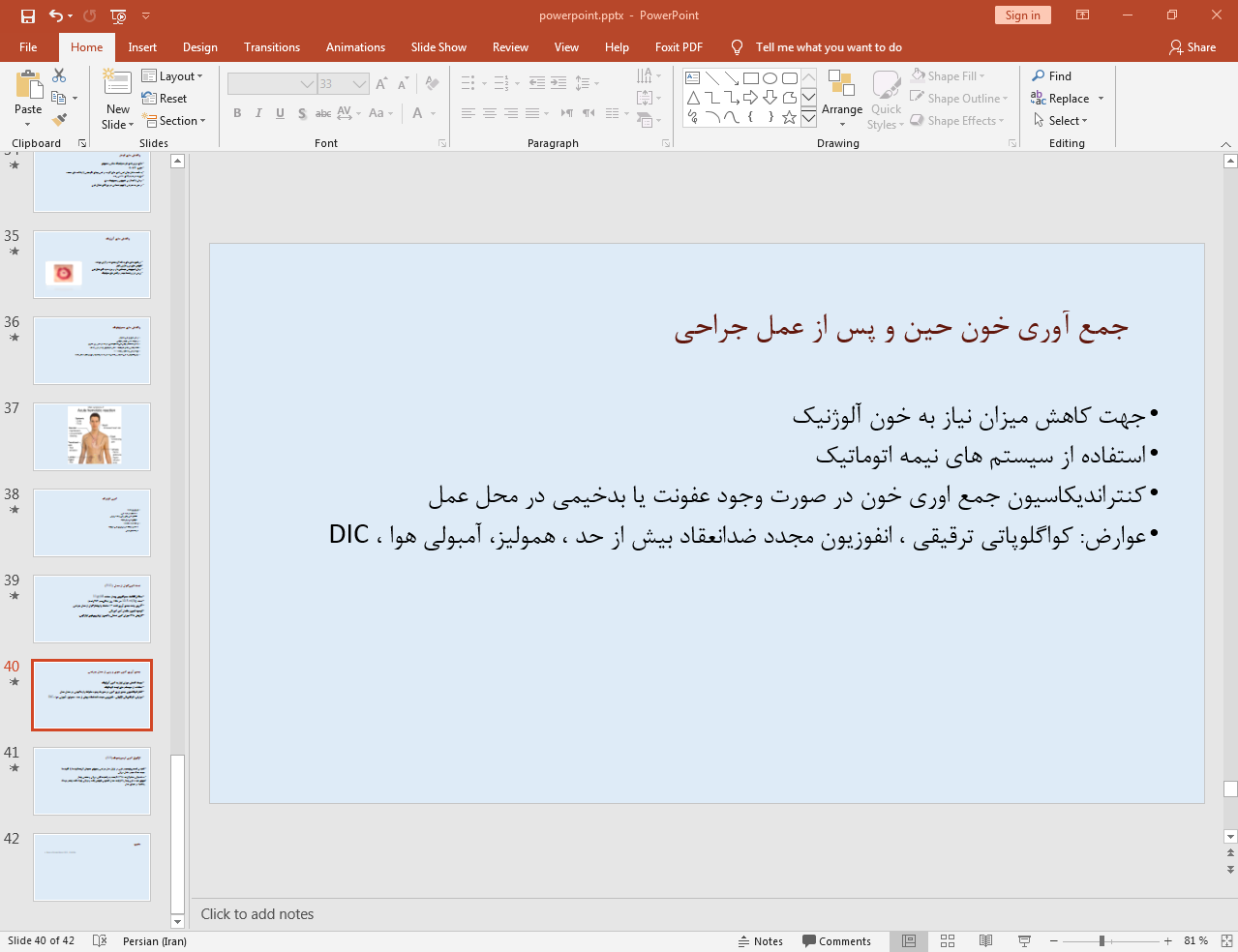Click Replace in Editing group
The height and width of the screenshot is (952, 1238).
tap(1068, 99)
